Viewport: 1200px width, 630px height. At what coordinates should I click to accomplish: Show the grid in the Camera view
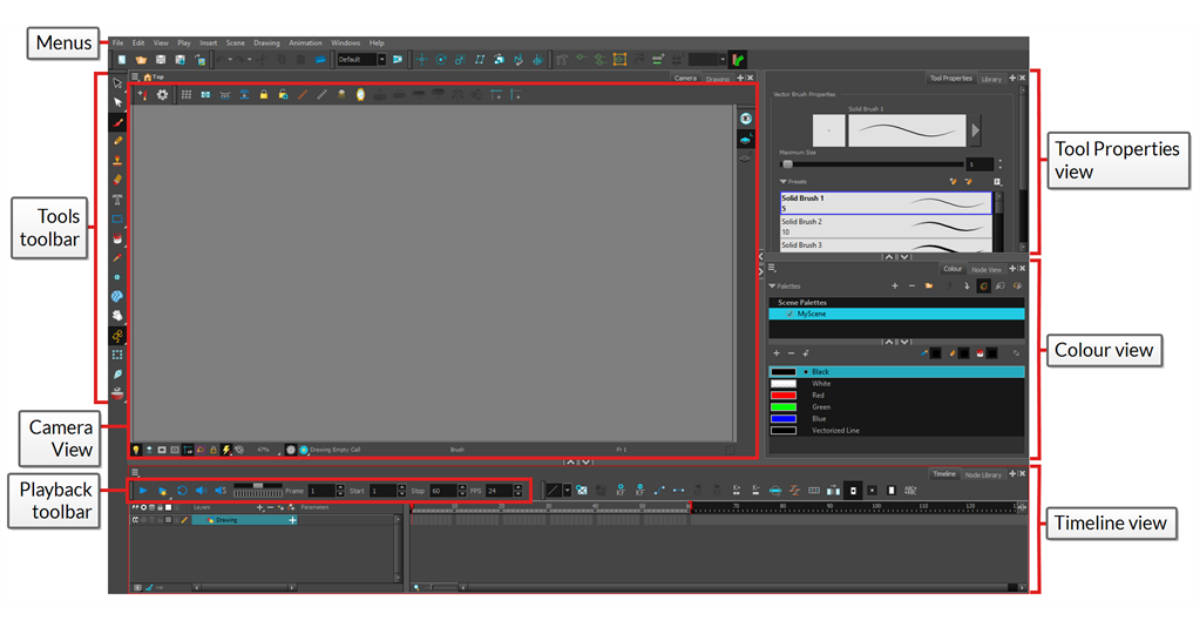coord(187,94)
